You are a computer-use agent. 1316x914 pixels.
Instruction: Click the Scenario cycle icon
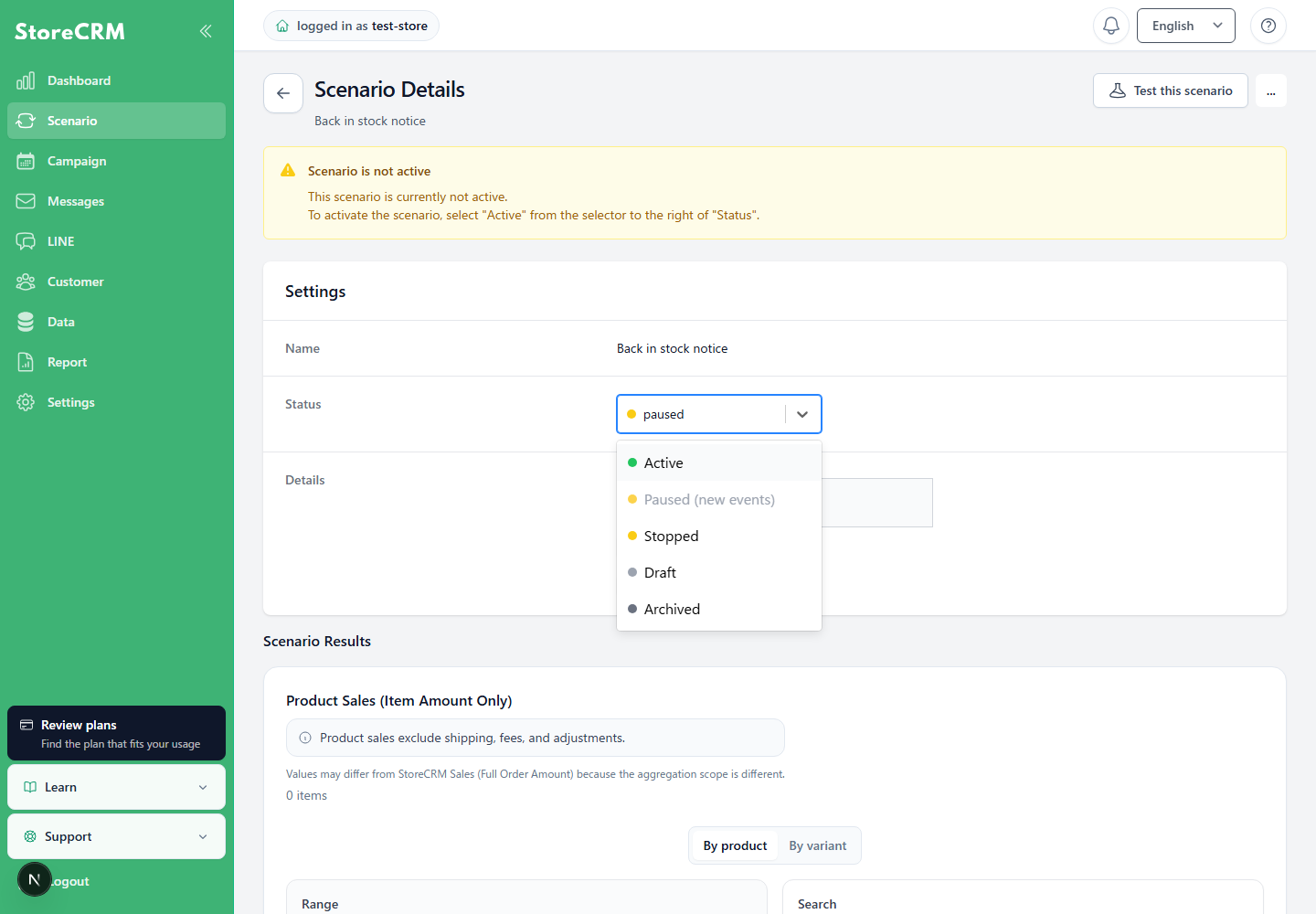pos(26,121)
